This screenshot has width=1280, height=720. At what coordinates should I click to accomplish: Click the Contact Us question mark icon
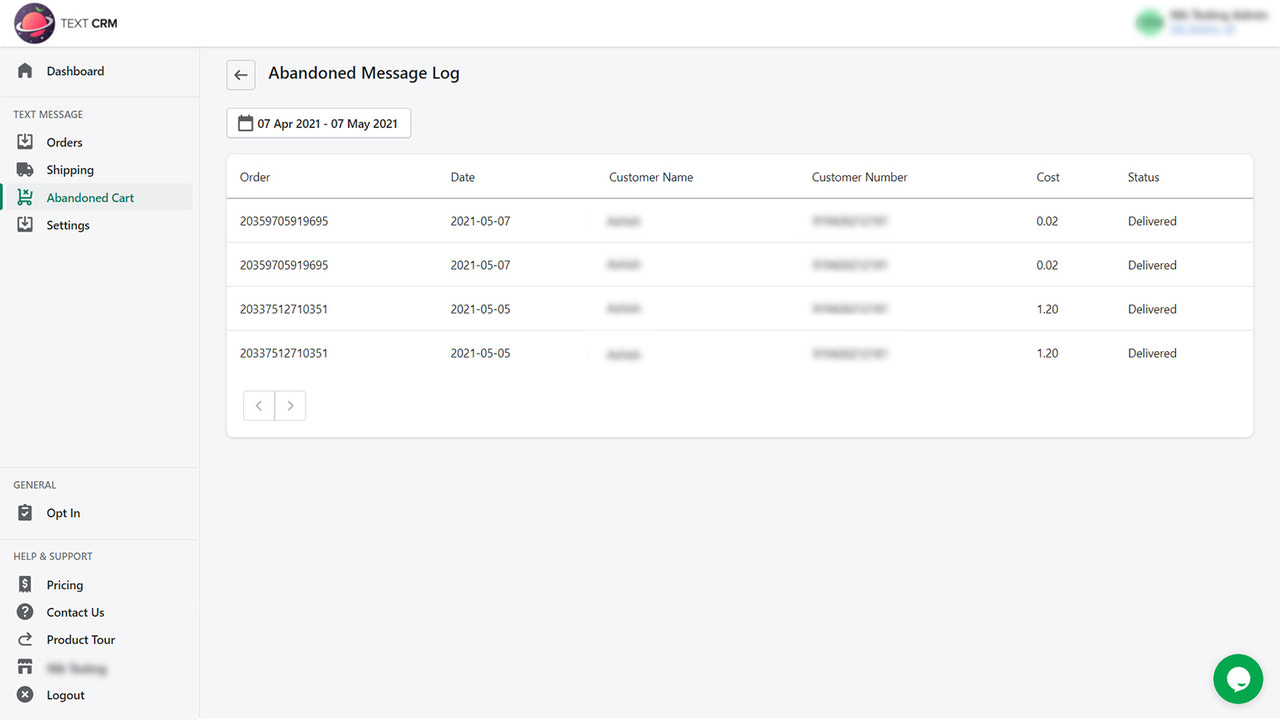pyautogui.click(x=25, y=612)
